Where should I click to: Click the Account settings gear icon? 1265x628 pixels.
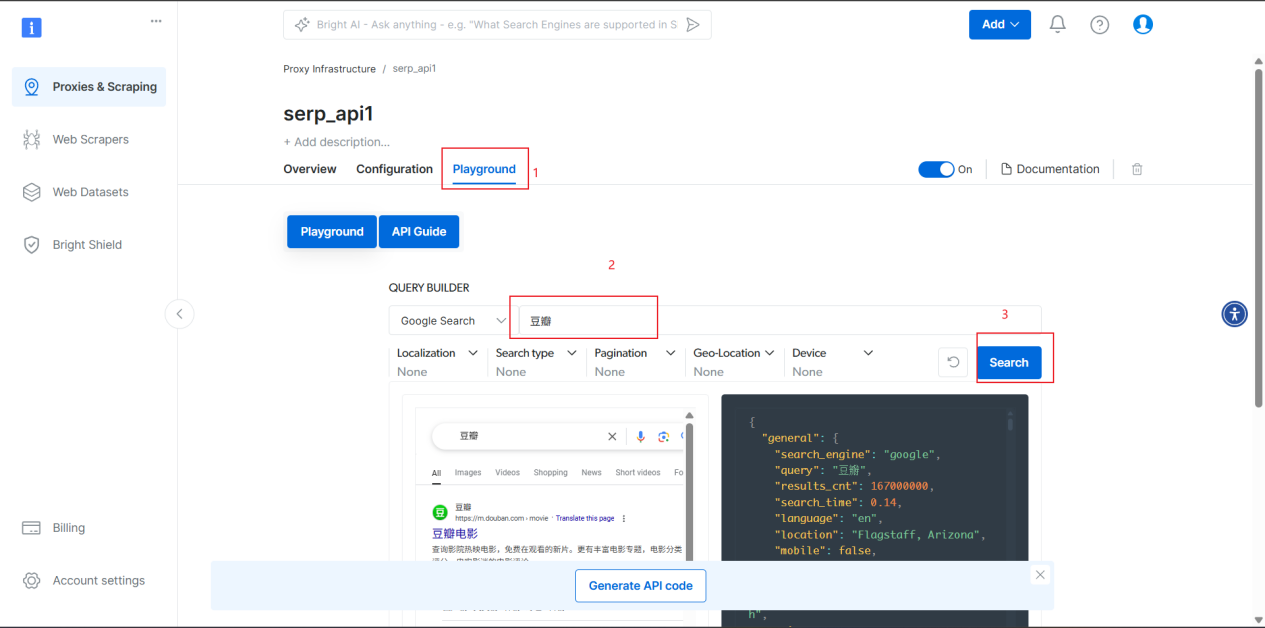[x=32, y=580]
